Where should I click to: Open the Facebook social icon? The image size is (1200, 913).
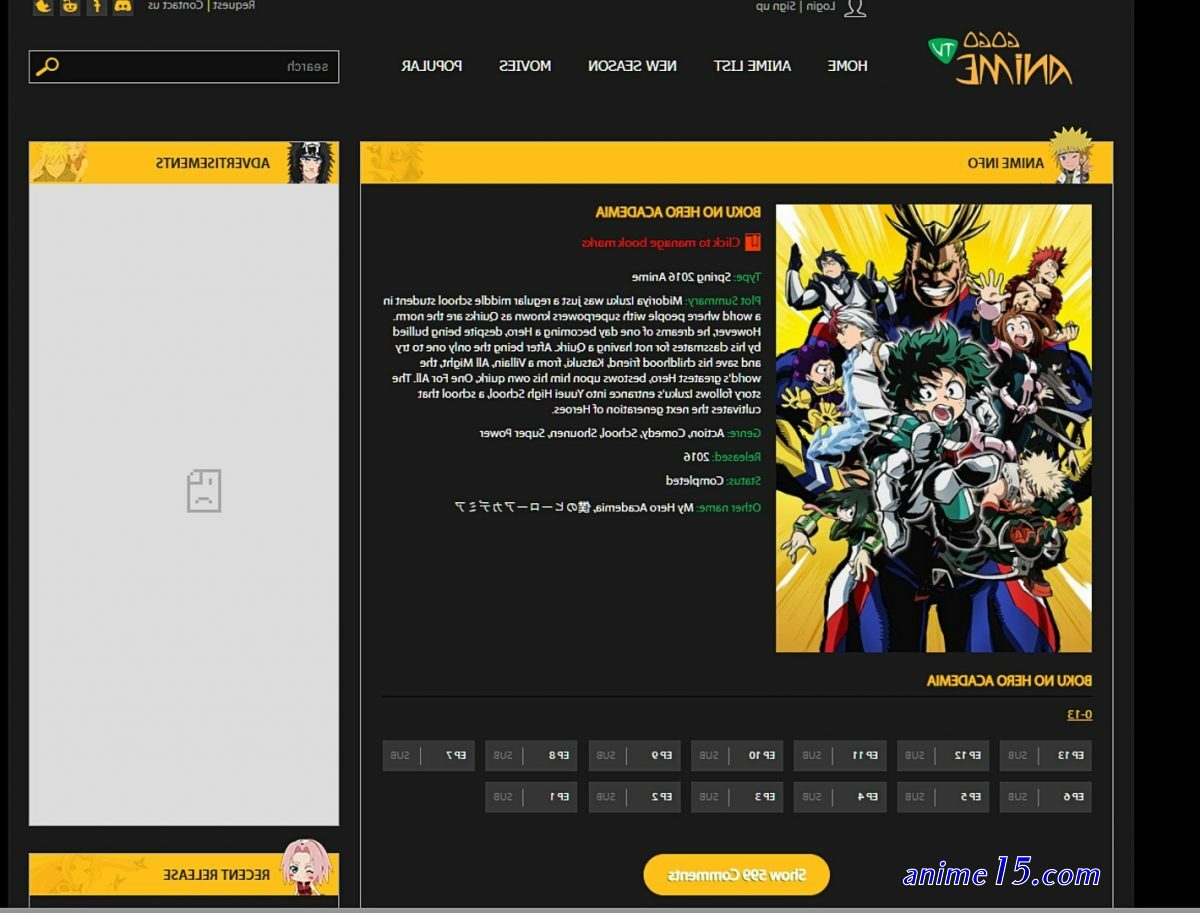[97, 6]
